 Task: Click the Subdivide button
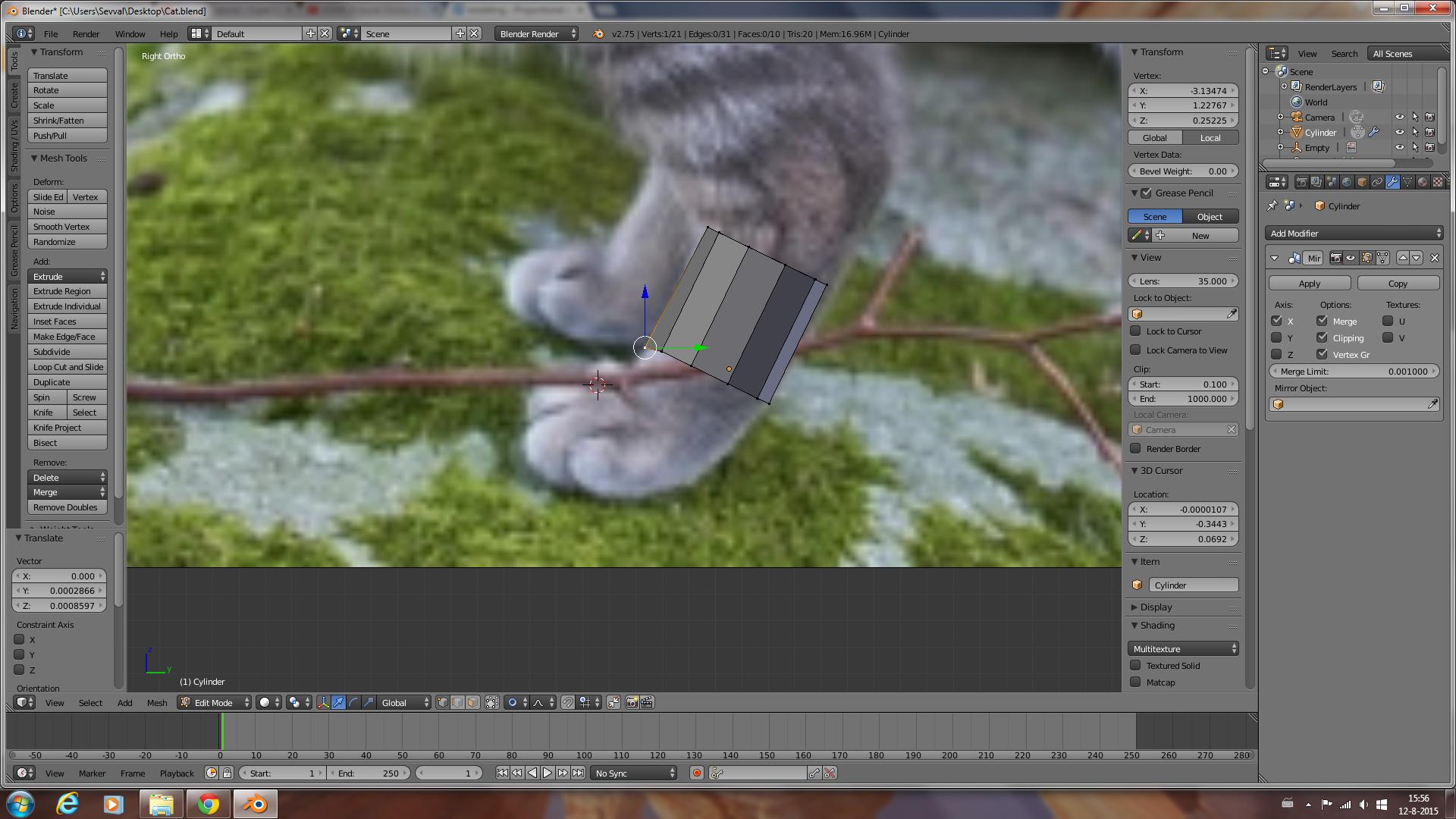[x=67, y=351]
